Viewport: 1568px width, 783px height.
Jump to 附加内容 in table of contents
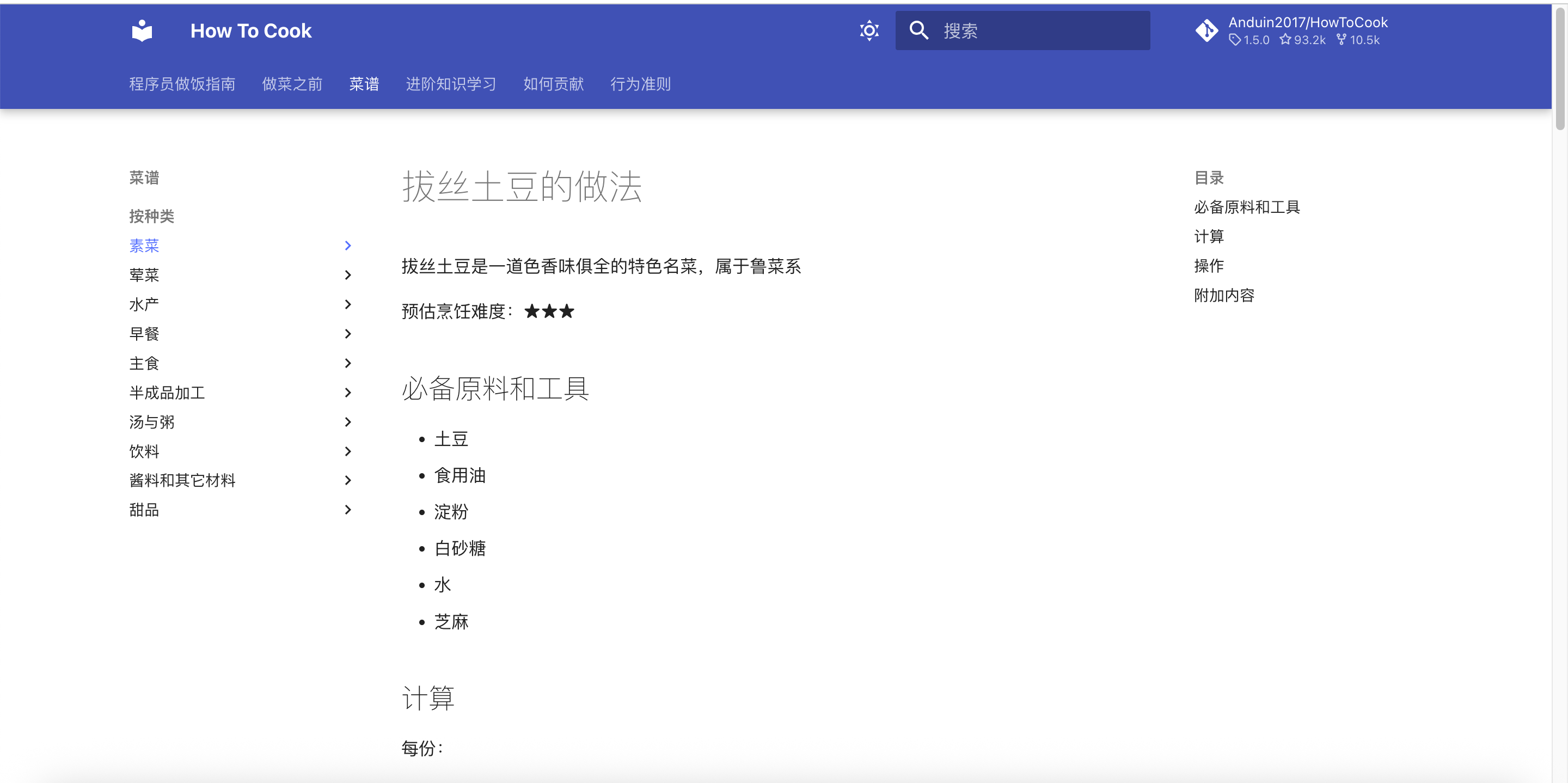[x=1223, y=295]
